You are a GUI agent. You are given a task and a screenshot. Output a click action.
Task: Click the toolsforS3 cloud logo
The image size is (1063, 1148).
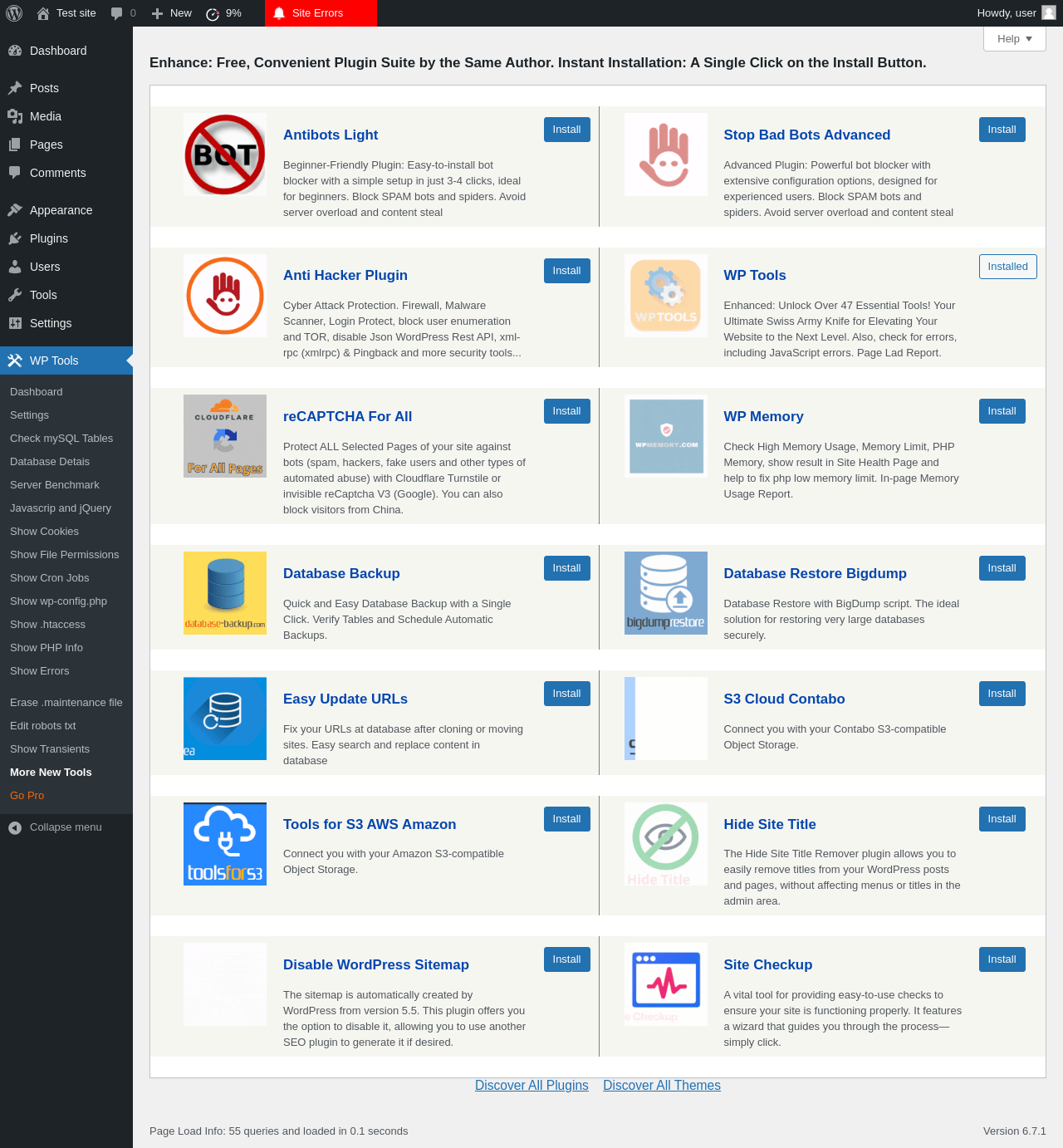tap(225, 844)
